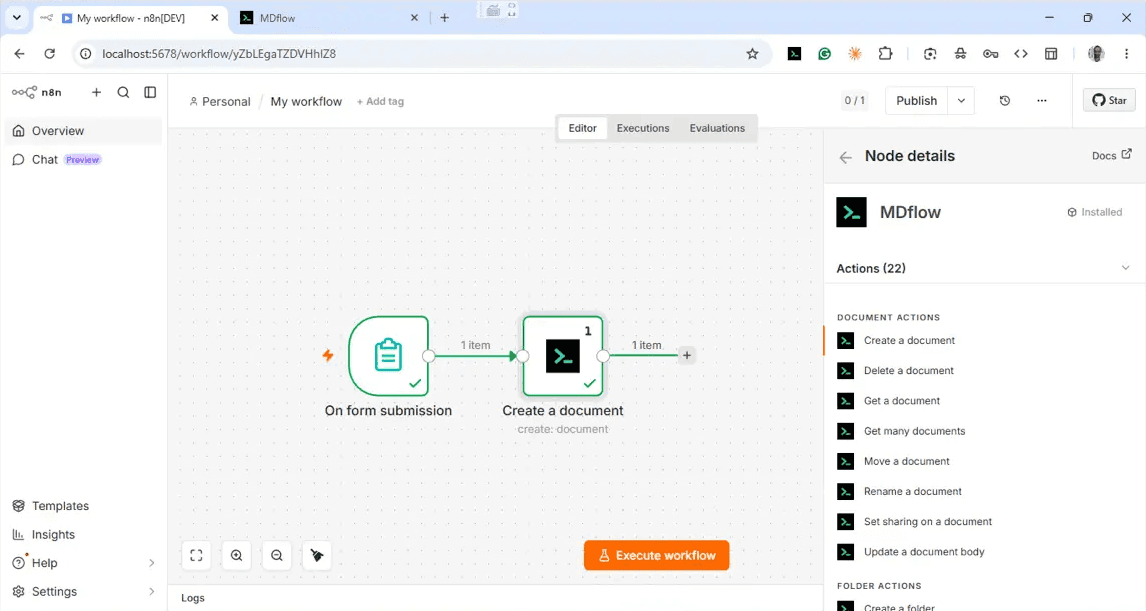Switch to the MDflow browser tab
Viewport: 1146px width, 611px height.
point(330,18)
